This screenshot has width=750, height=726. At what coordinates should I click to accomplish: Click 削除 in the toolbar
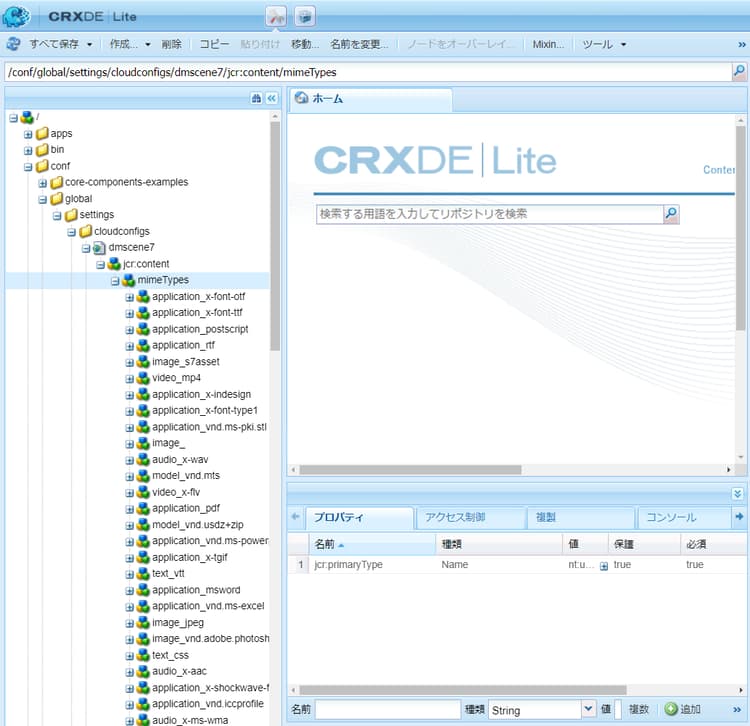pos(171,44)
